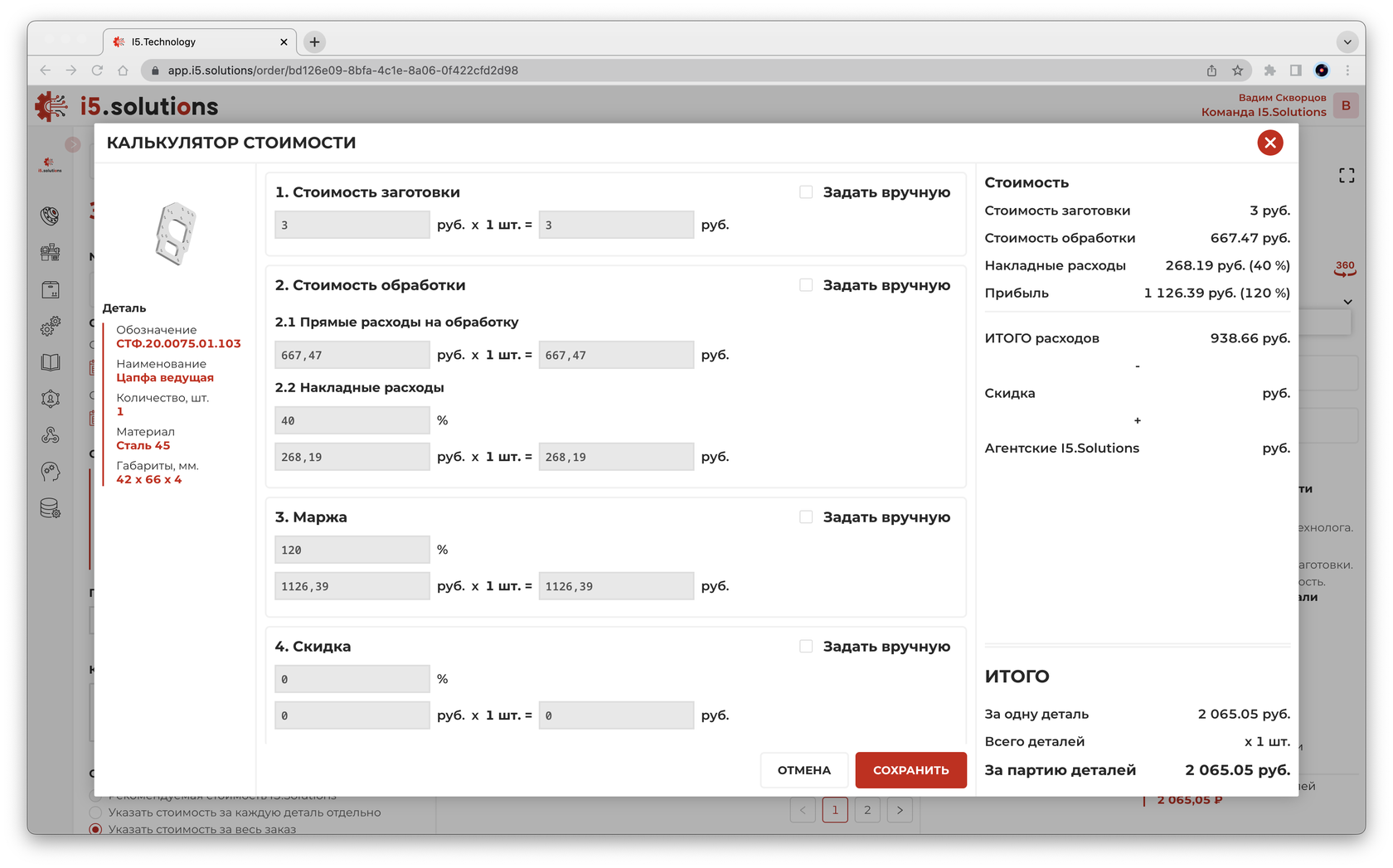Expand the sidebar with arrow button
Image resolution: width=1393 pixels, height=868 pixels.
point(73,144)
